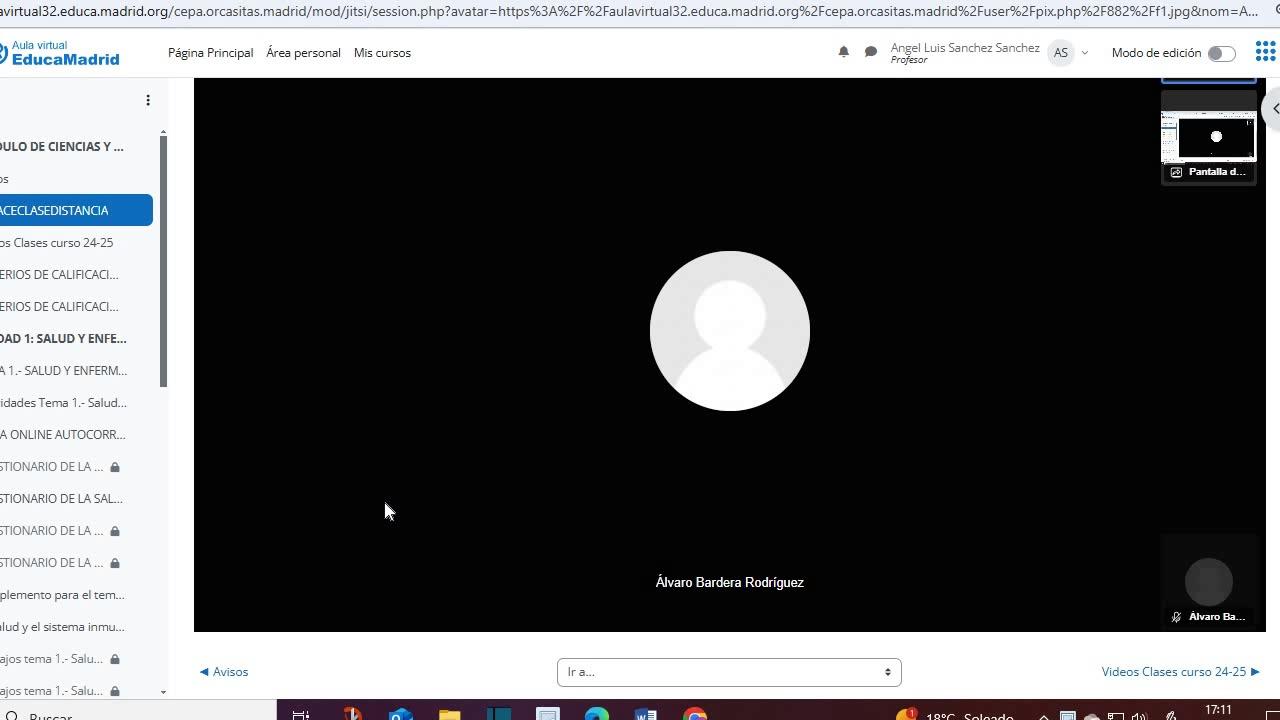Click the user name Angel Luis Sanchez Sanchez
This screenshot has height=720, width=1280.
[965, 48]
